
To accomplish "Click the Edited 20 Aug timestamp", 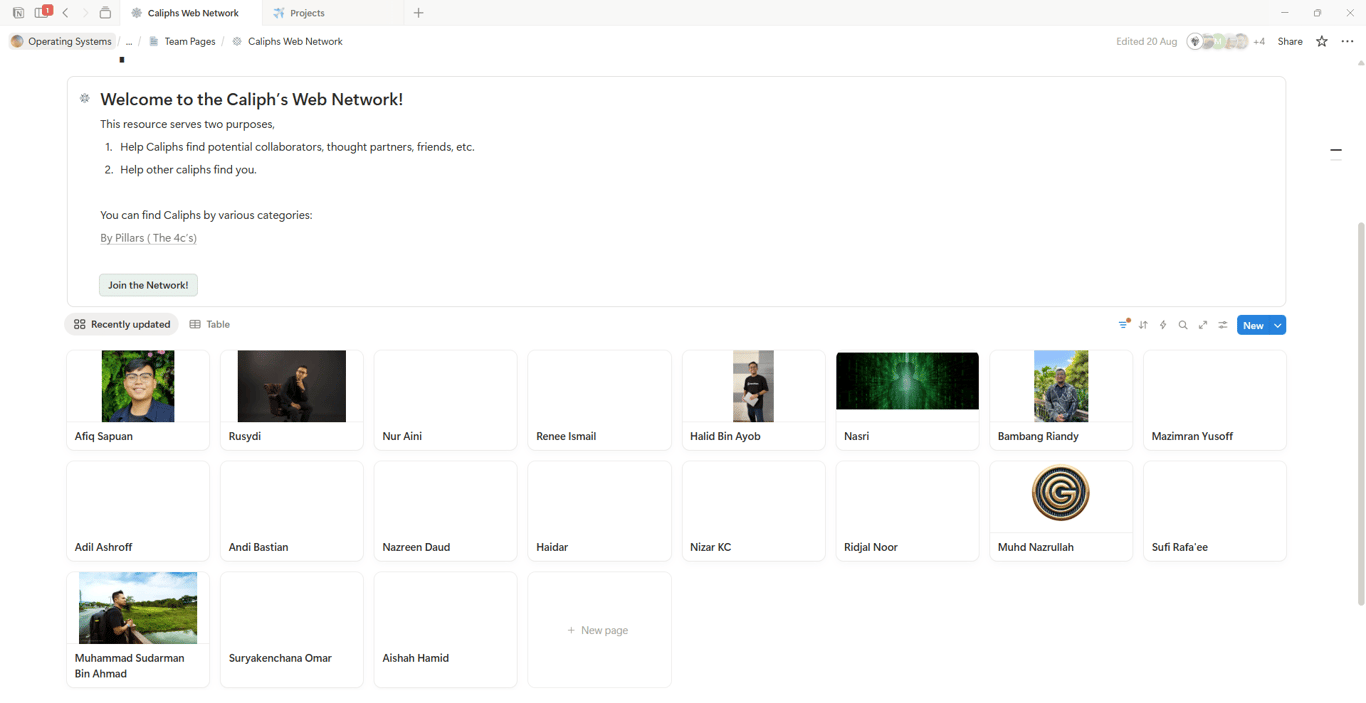I will coord(1146,41).
